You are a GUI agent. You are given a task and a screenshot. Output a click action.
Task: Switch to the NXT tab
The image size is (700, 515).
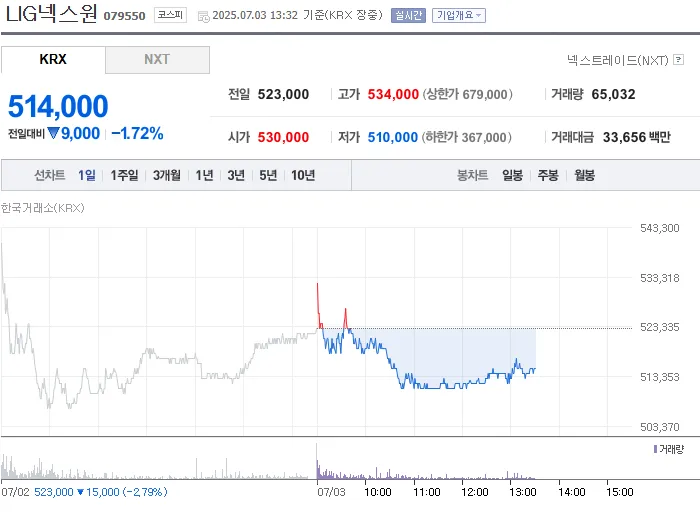click(x=157, y=59)
